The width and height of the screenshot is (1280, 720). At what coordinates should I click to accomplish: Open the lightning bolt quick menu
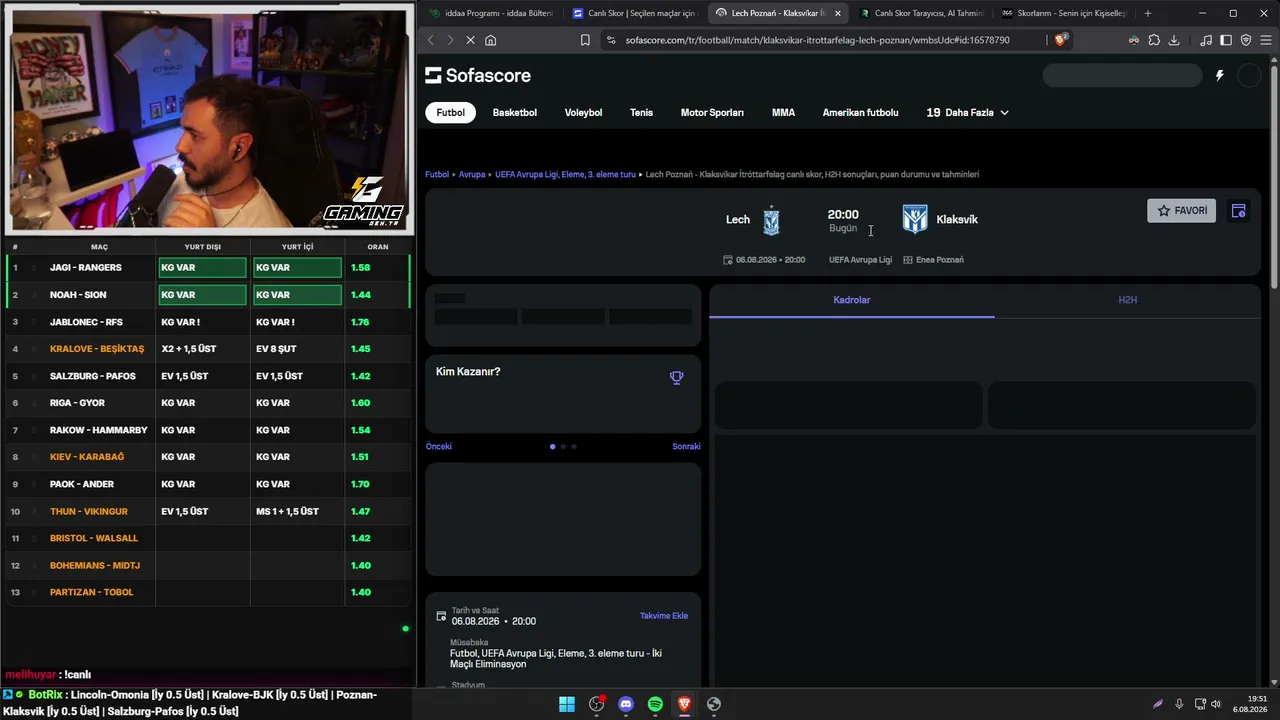(x=1219, y=75)
